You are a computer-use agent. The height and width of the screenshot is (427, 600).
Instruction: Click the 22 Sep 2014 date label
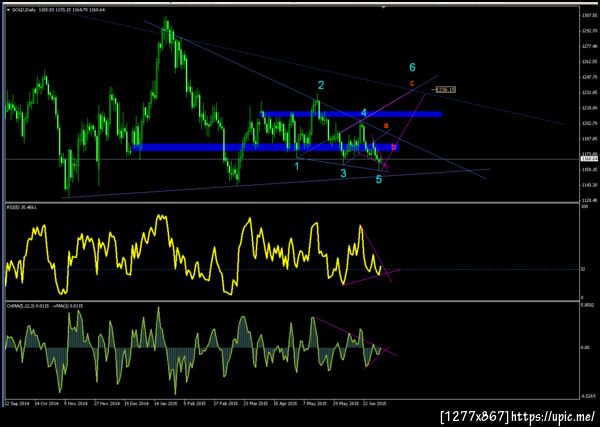point(17,403)
